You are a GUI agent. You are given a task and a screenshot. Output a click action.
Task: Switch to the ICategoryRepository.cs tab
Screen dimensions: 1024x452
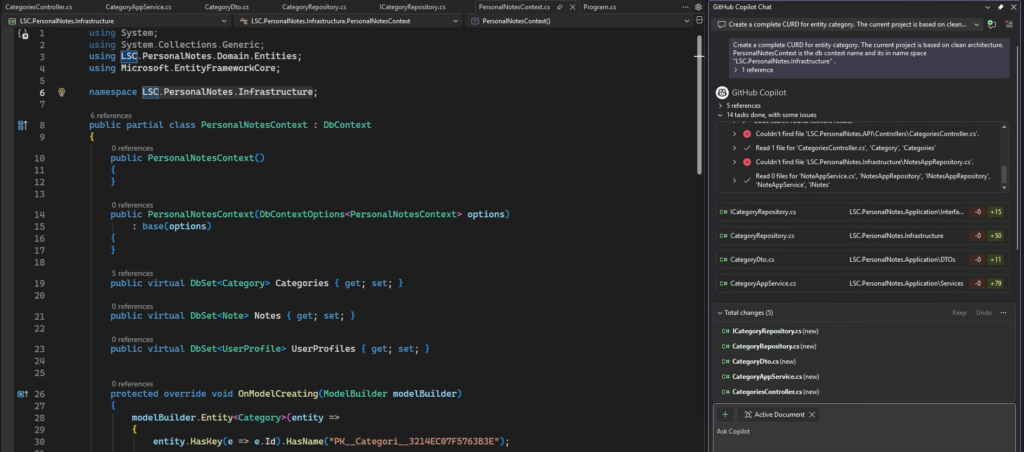point(412,7)
